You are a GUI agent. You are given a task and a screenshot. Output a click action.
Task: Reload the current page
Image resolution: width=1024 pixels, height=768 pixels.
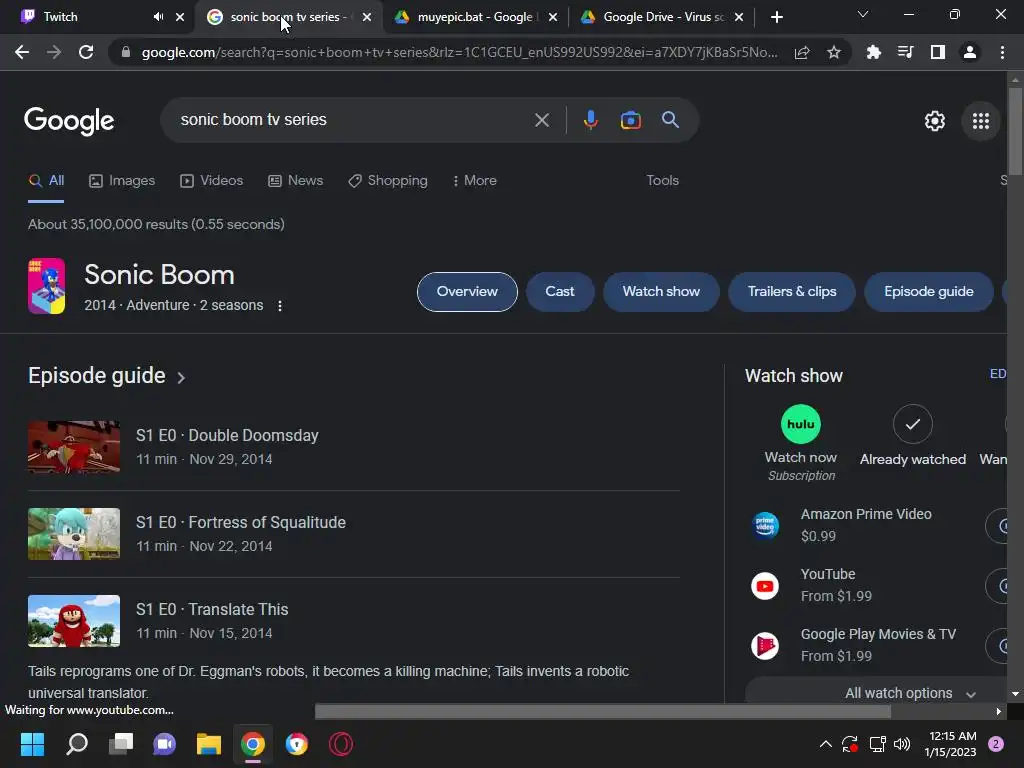point(86,52)
